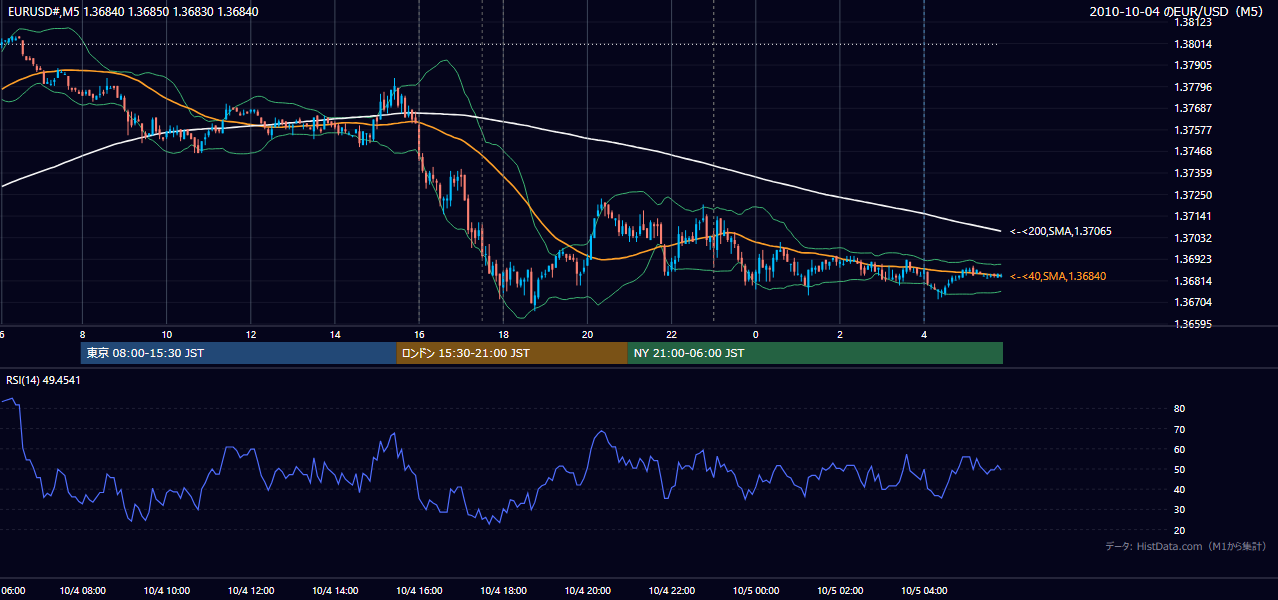This screenshot has width=1278, height=600.
Task: Click hour label 14 under price chart
Action: 334,334
